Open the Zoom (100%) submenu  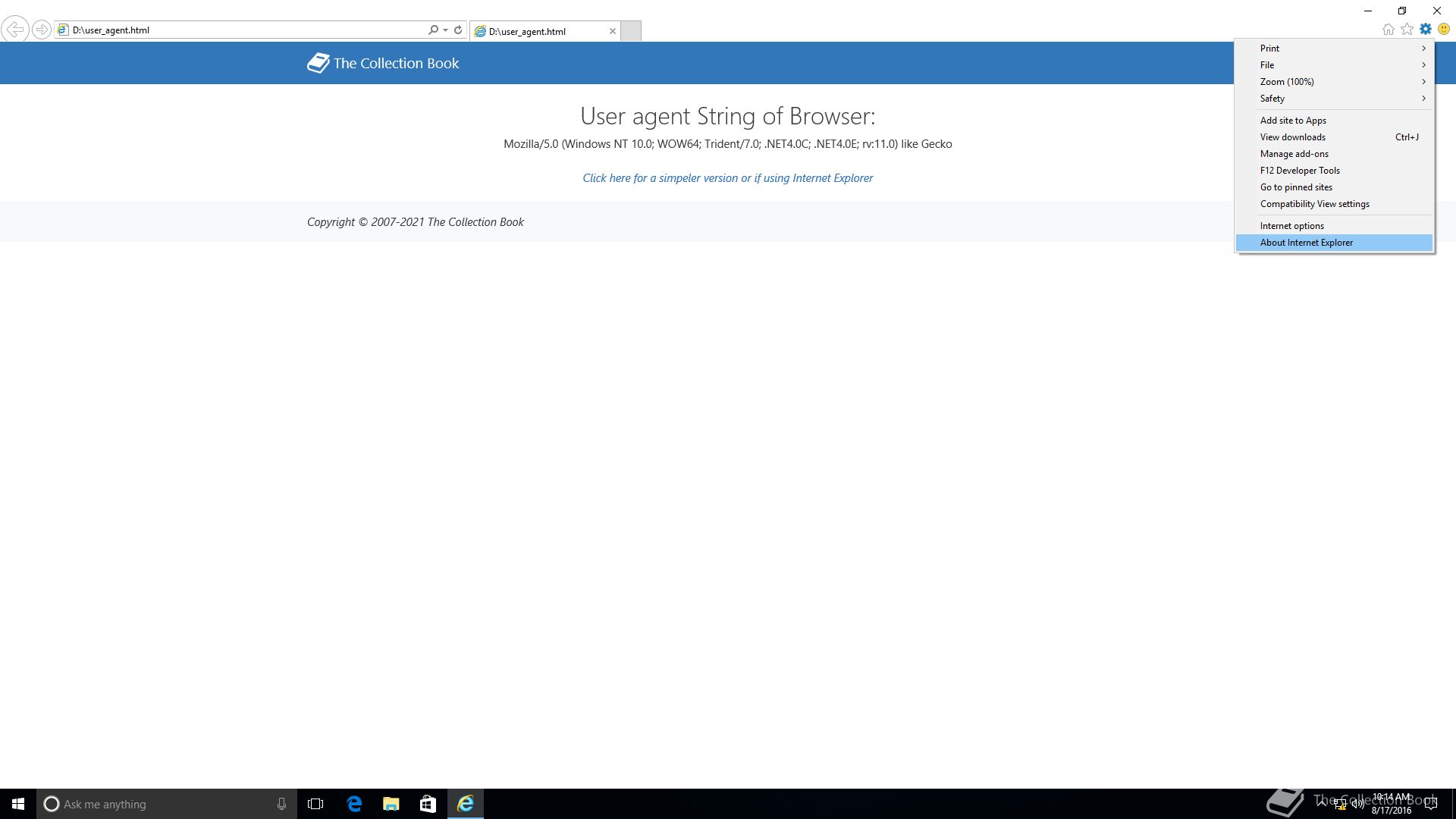[x=1335, y=82]
